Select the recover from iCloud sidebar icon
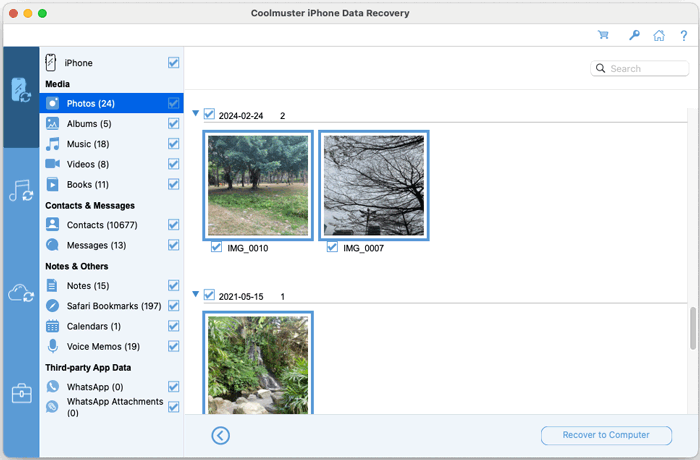 point(21,293)
